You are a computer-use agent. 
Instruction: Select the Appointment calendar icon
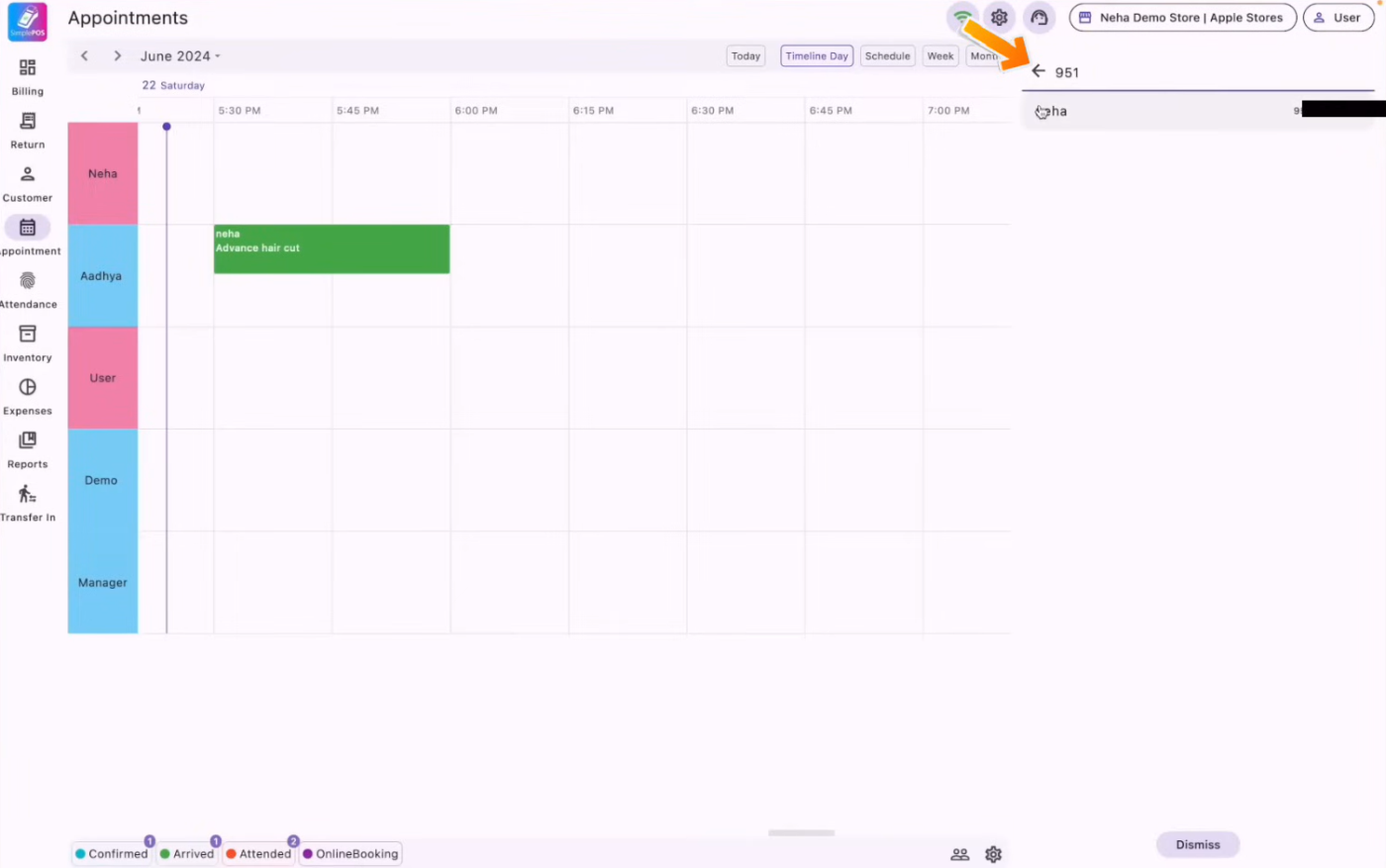(28, 228)
